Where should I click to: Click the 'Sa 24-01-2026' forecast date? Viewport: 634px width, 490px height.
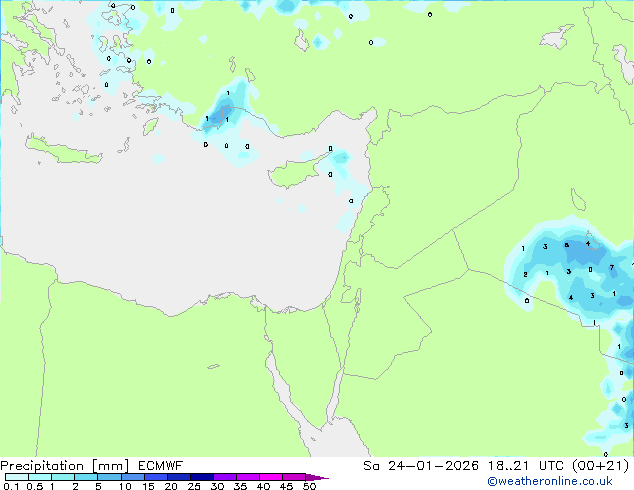421,466
